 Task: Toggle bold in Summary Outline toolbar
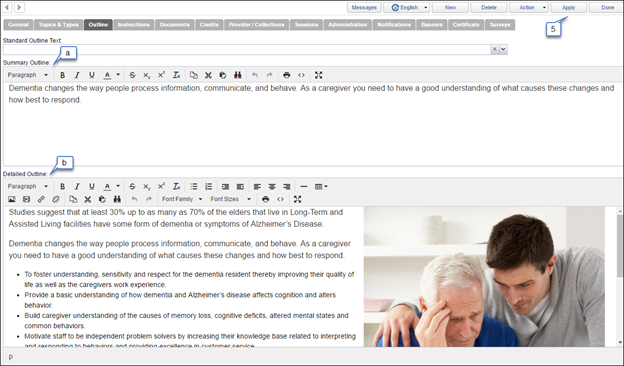coord(62,75)
